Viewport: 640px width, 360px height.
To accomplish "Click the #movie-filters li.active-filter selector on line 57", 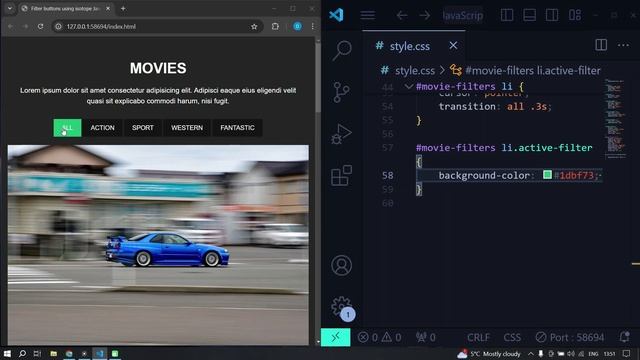I will [504, 147].
